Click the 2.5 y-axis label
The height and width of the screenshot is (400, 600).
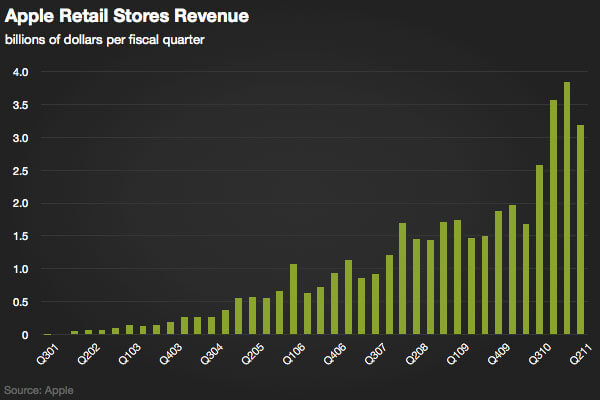pyautogui.click(x=21, y=171)
